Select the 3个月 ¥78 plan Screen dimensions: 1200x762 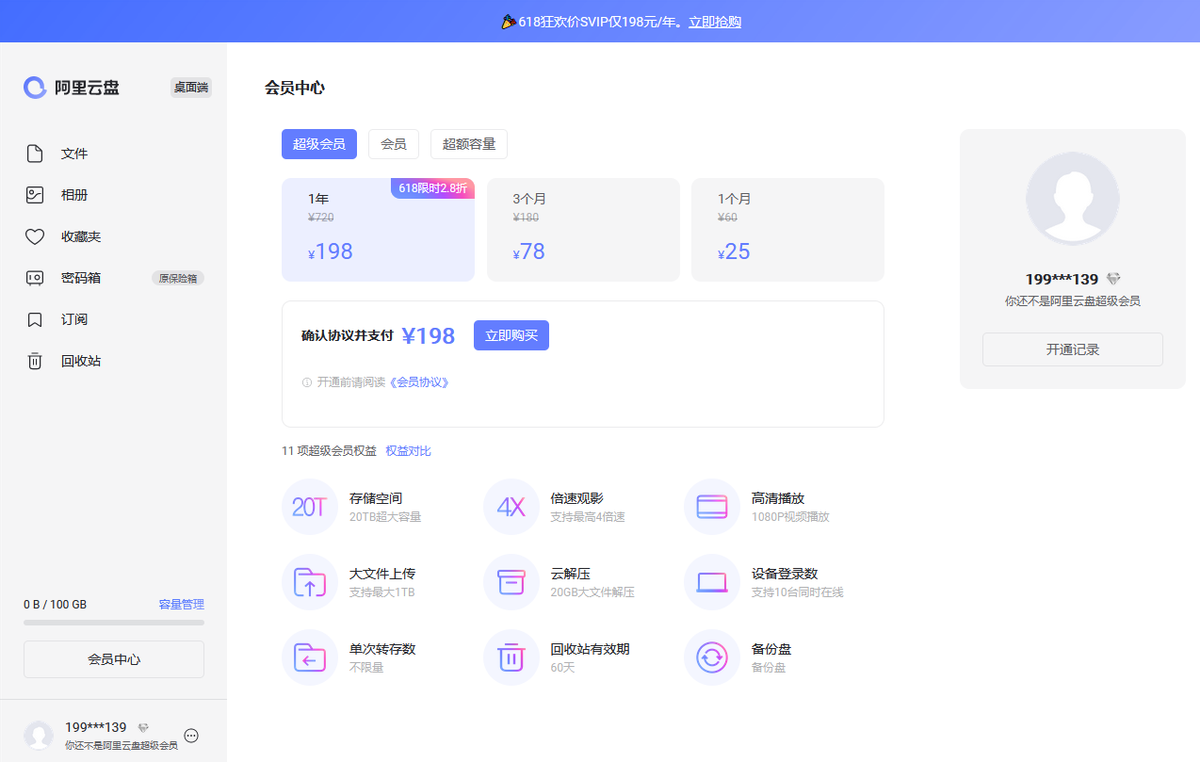click(583, 230)
